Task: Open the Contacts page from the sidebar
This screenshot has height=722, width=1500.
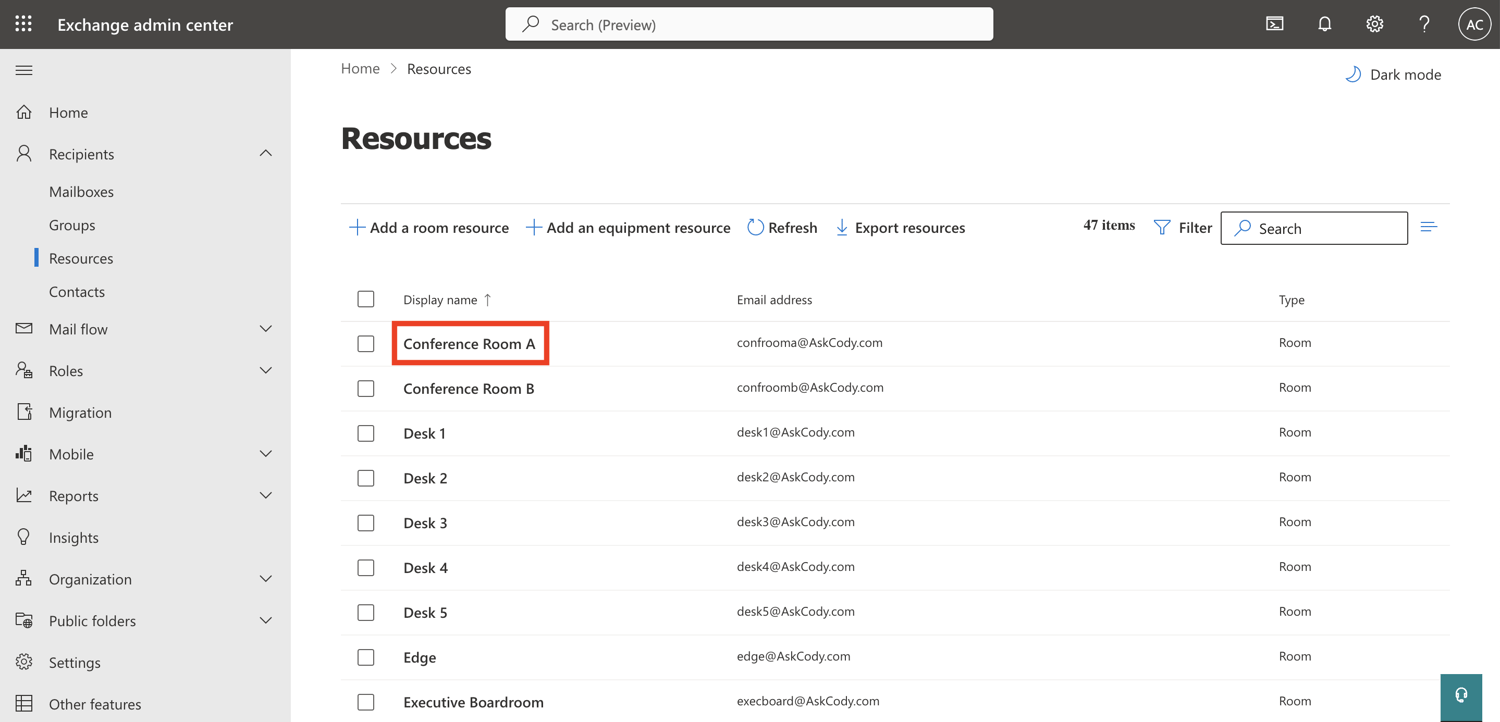Action: coord(77,291)
